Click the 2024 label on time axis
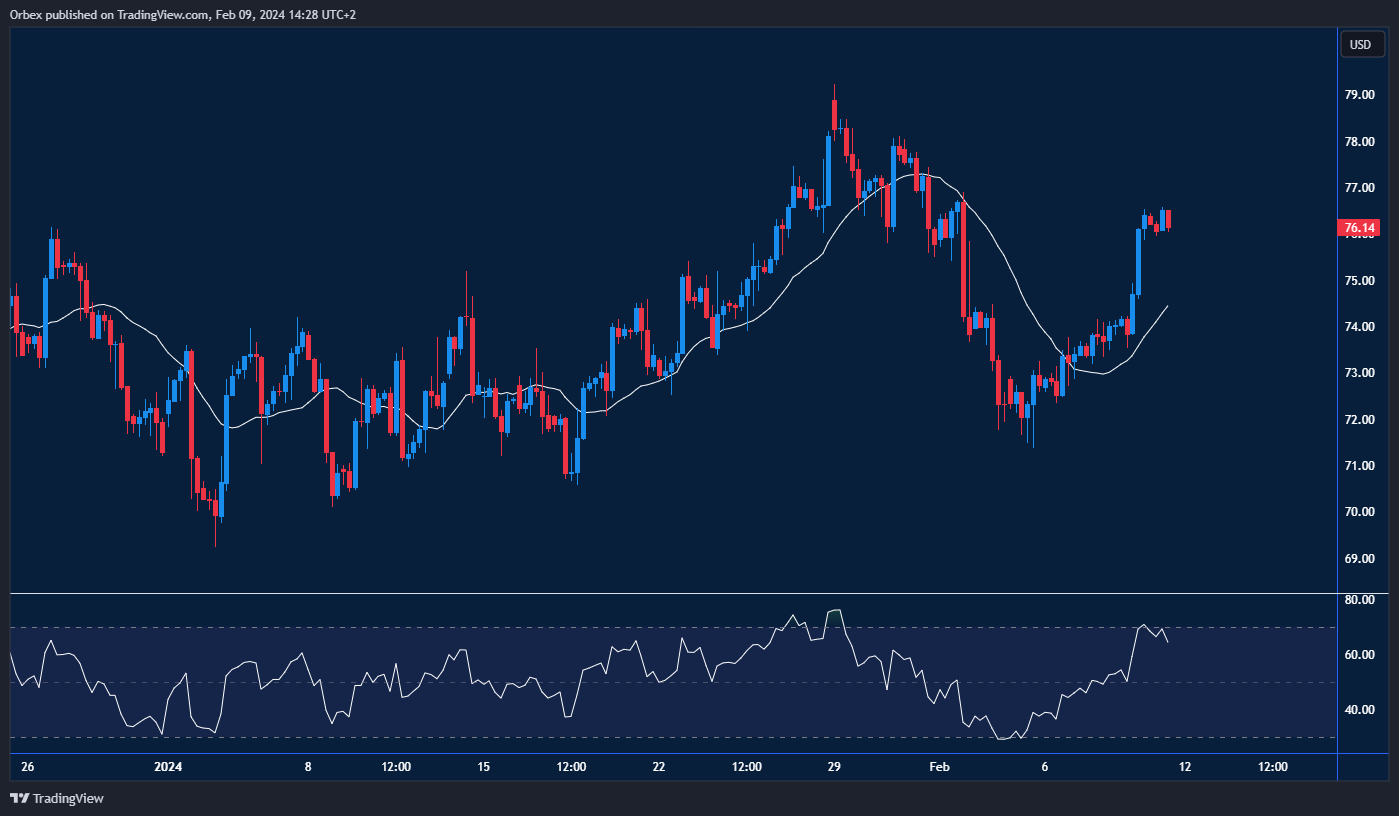Viewport: 1399px width, 816px height. point(168,767)
